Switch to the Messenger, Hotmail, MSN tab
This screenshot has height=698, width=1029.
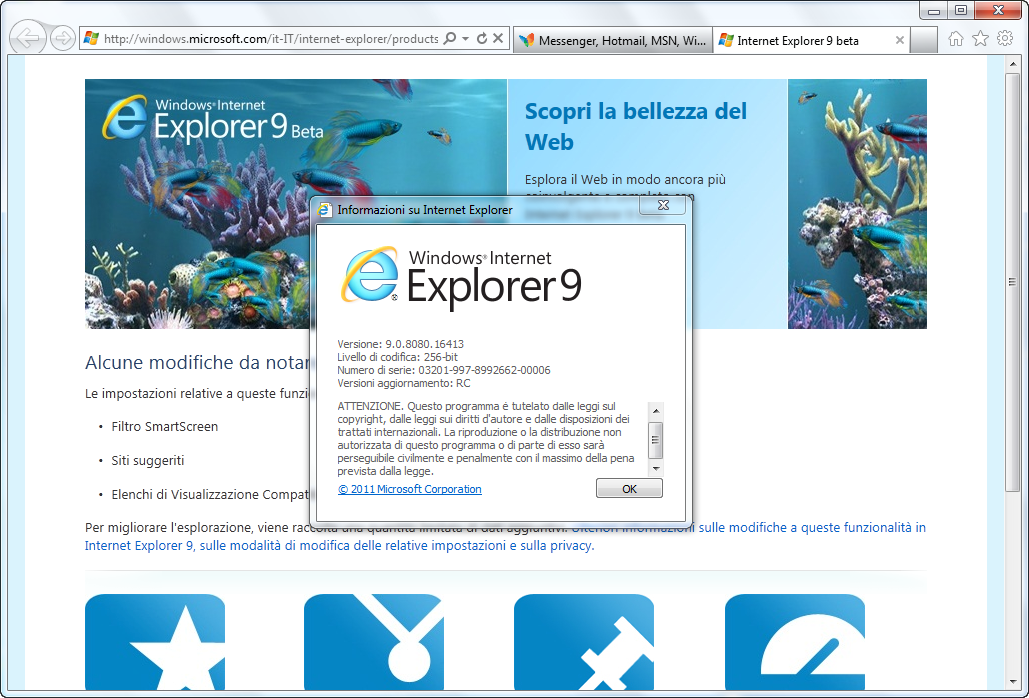tap(613, 41)
